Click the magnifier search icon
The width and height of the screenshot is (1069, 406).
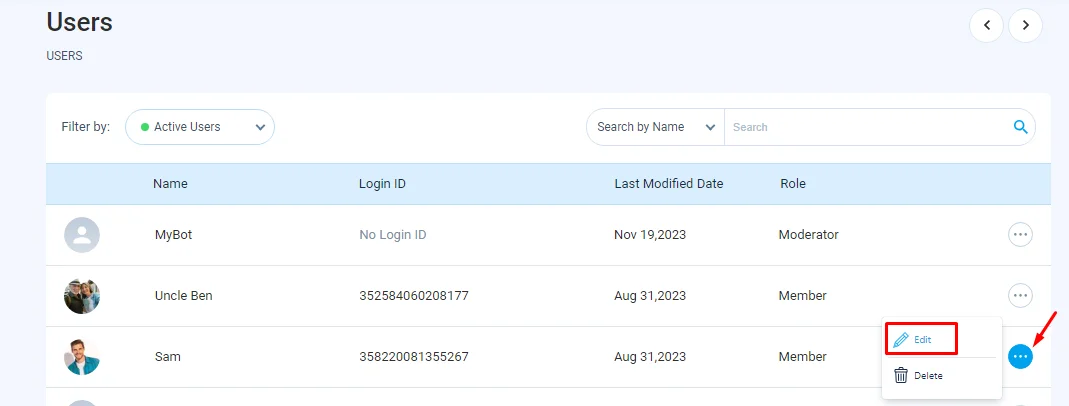(x=1021, y=127)
